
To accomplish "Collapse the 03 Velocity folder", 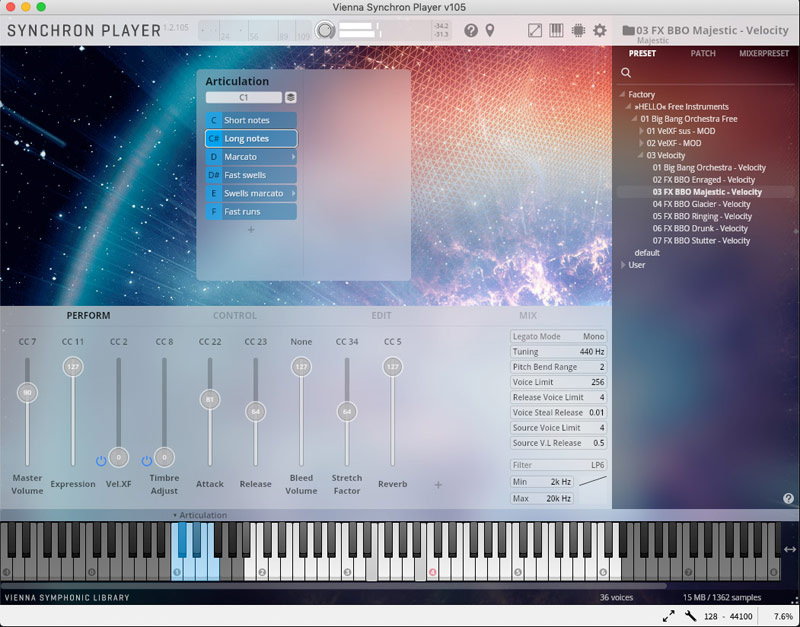I will tap(641, 155).
